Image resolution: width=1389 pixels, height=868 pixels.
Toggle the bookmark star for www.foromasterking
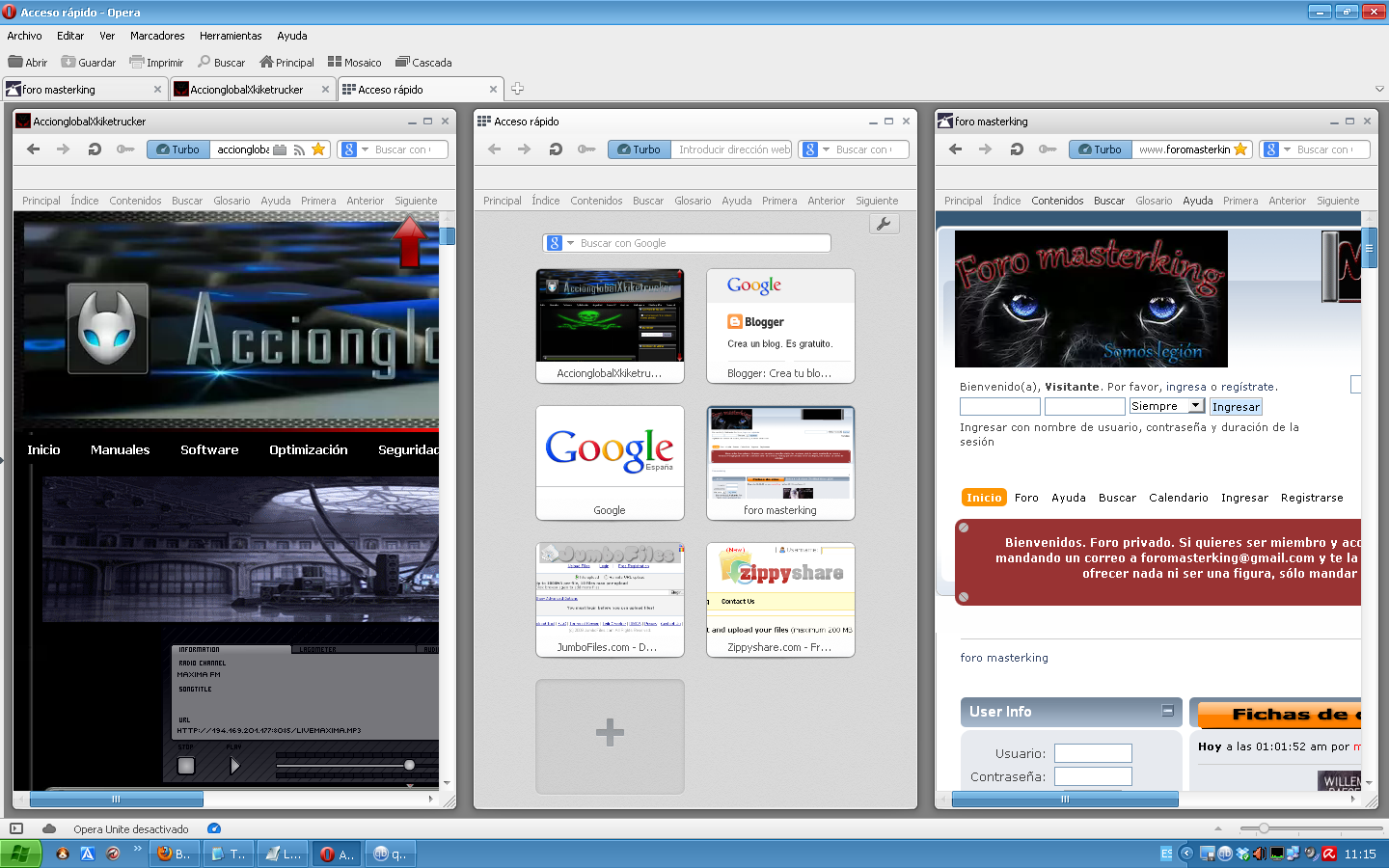tap(1242, 149)
